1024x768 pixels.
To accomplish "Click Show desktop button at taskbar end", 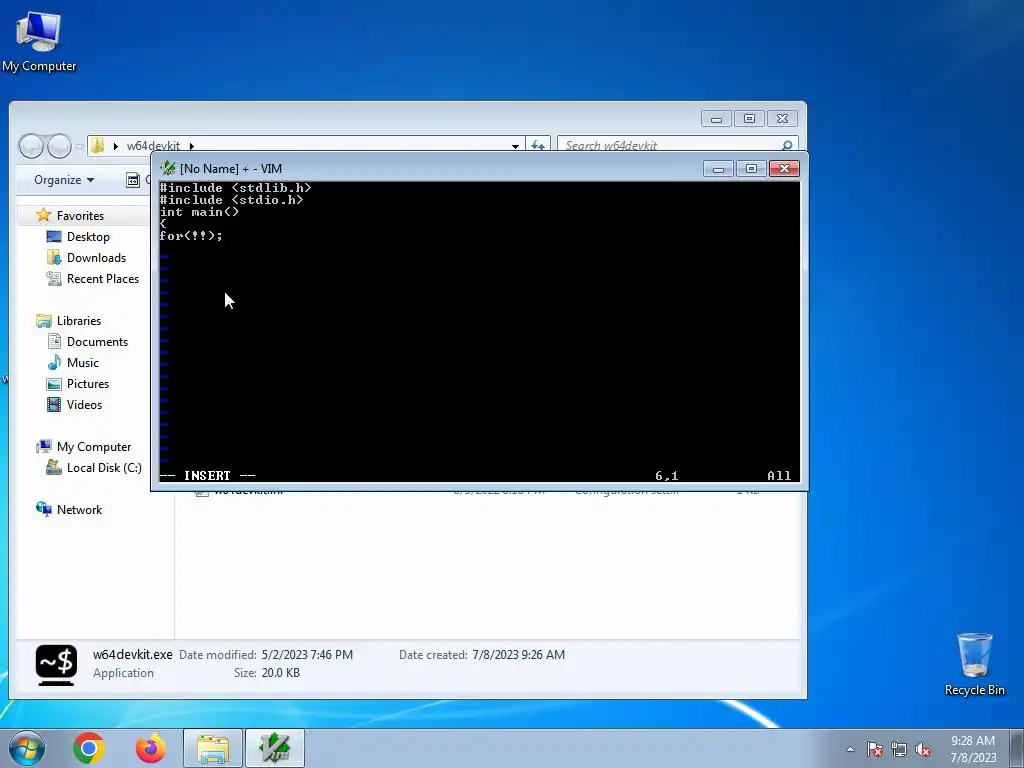I will pyautogui.click(x=1017, y=748).
